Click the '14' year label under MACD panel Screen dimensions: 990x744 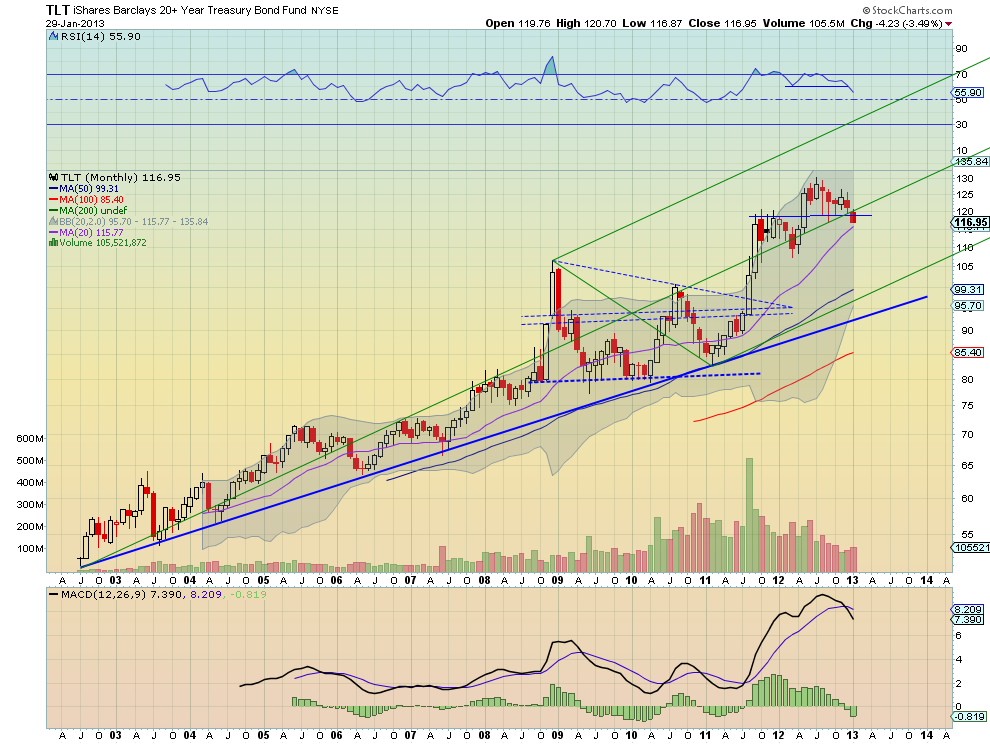(926, 735)
